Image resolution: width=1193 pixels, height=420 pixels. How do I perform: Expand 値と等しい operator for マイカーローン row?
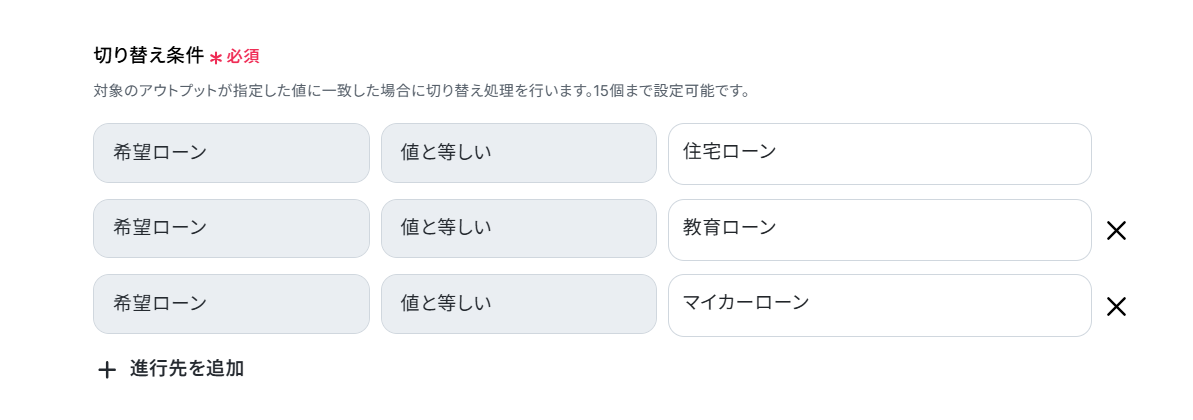[518, 304]
